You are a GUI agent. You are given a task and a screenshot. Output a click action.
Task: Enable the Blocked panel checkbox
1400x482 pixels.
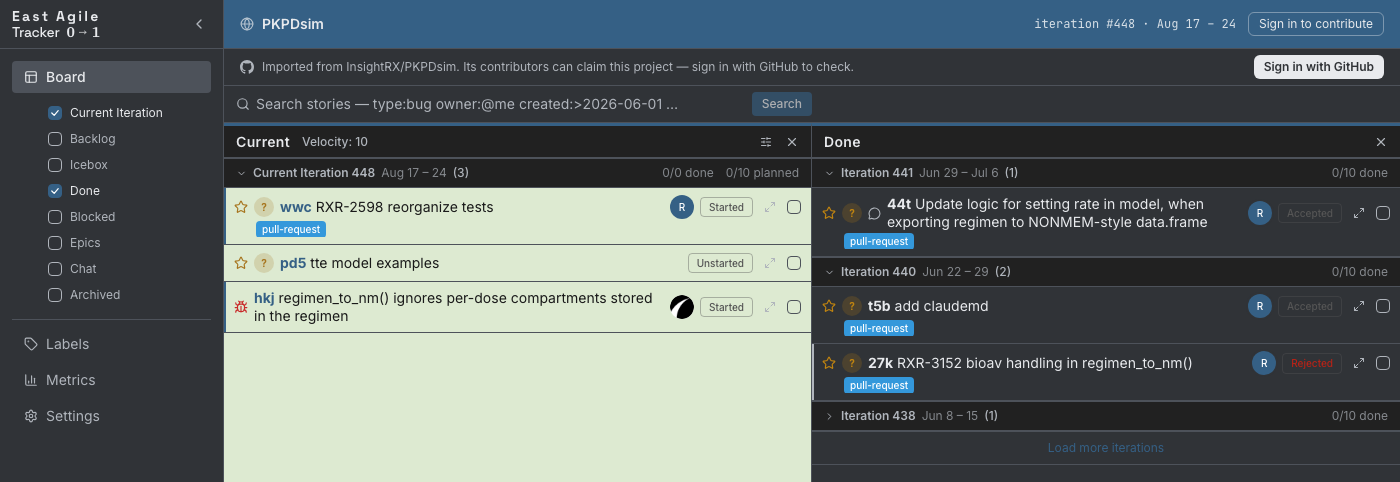[55, 217]
